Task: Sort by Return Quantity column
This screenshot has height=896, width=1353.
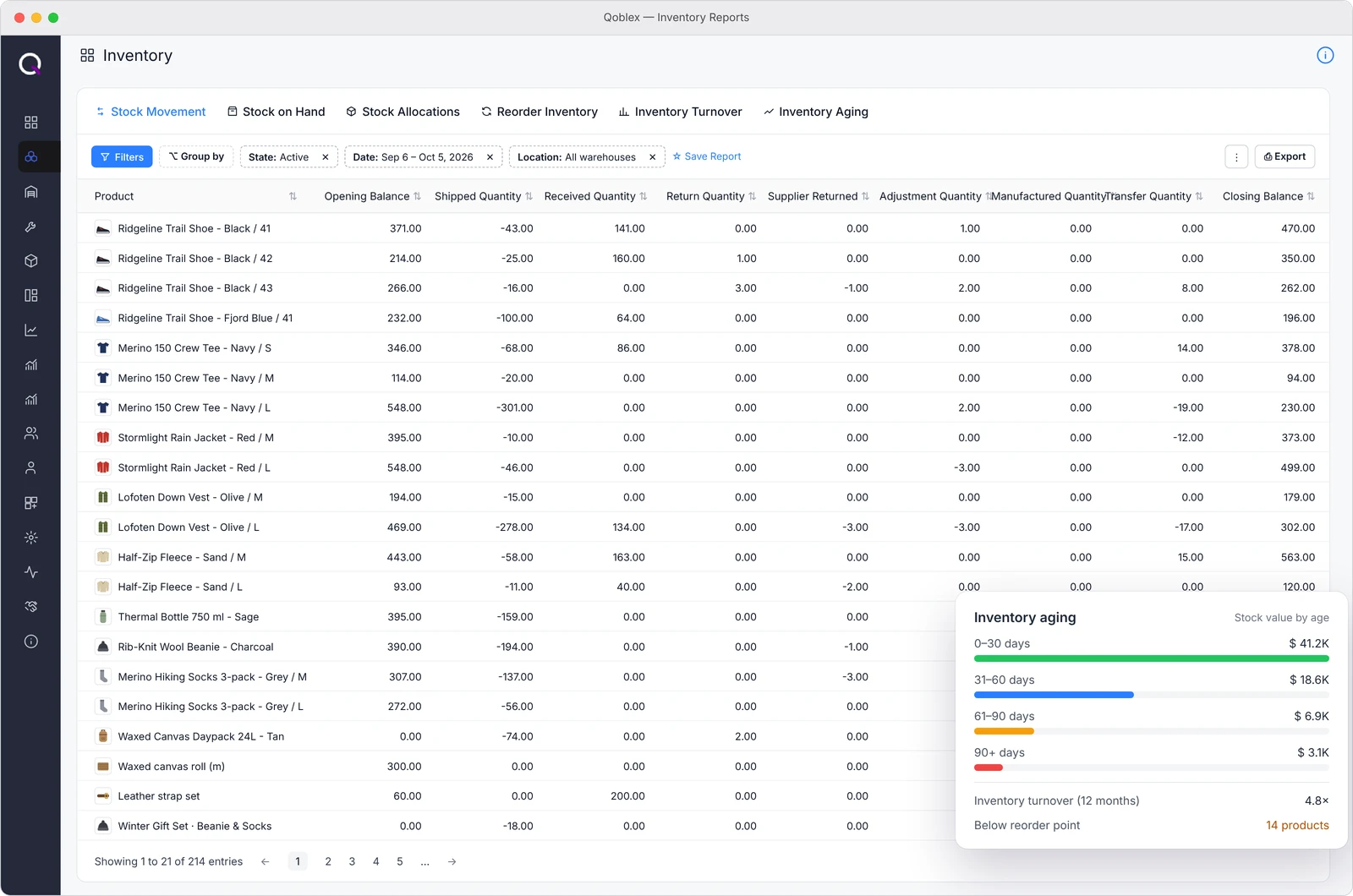Action: click(x=752, y=196)
